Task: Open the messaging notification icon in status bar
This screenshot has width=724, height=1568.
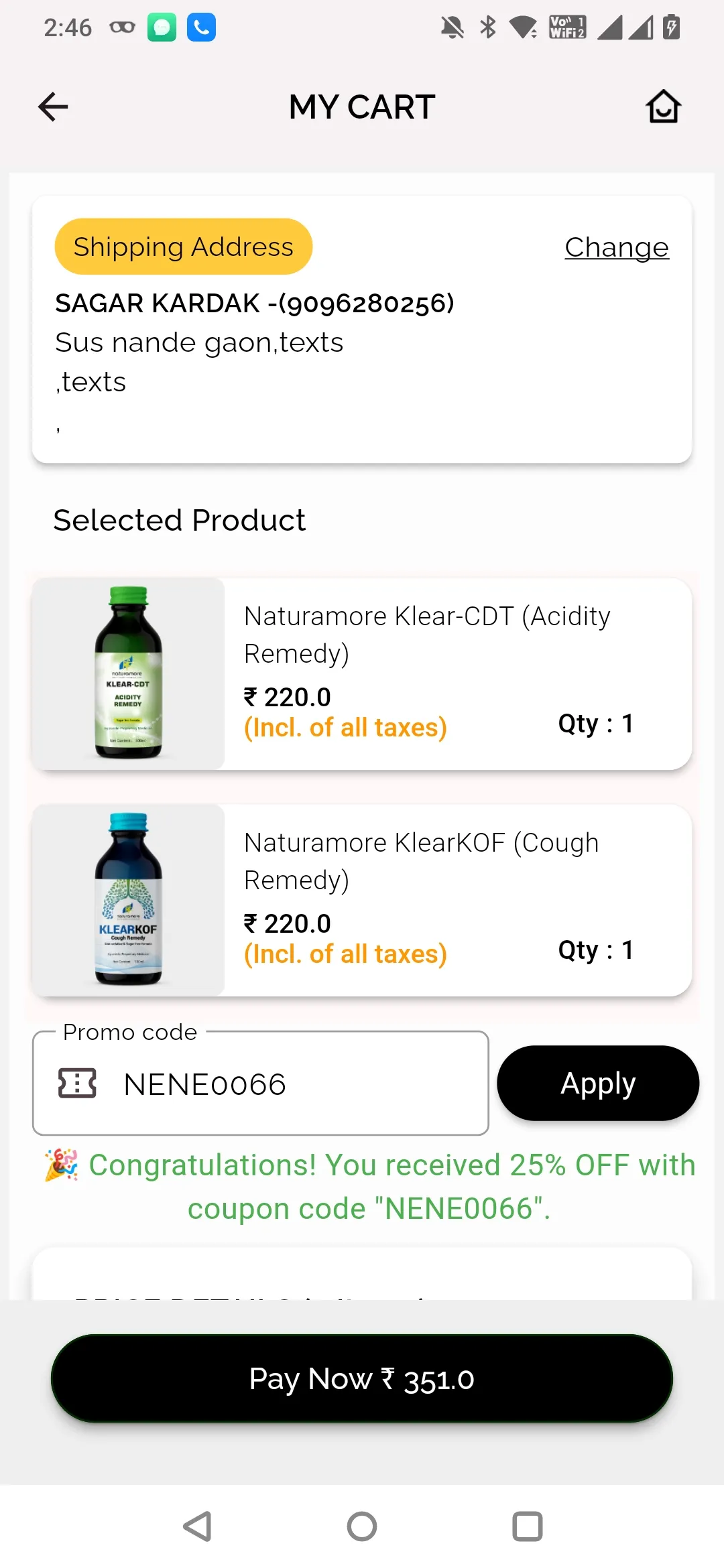Action: (x=162, y=27)
